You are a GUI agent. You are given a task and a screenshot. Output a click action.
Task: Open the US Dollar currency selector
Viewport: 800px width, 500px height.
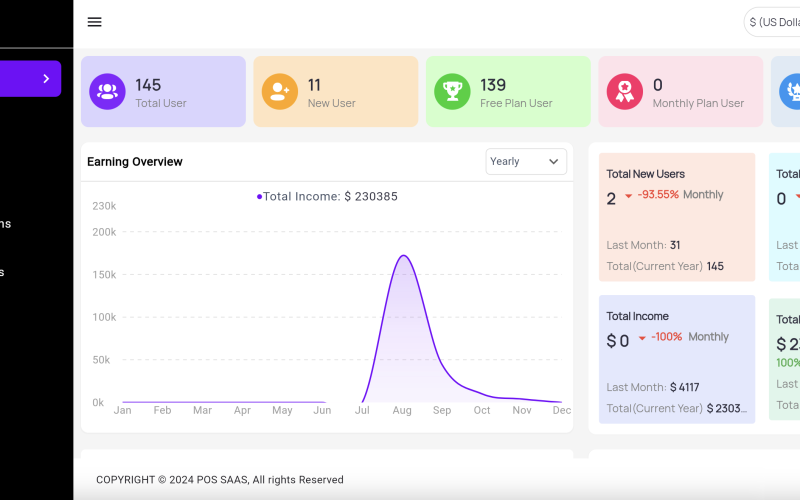pyautogui.click(x=773, y=22)
